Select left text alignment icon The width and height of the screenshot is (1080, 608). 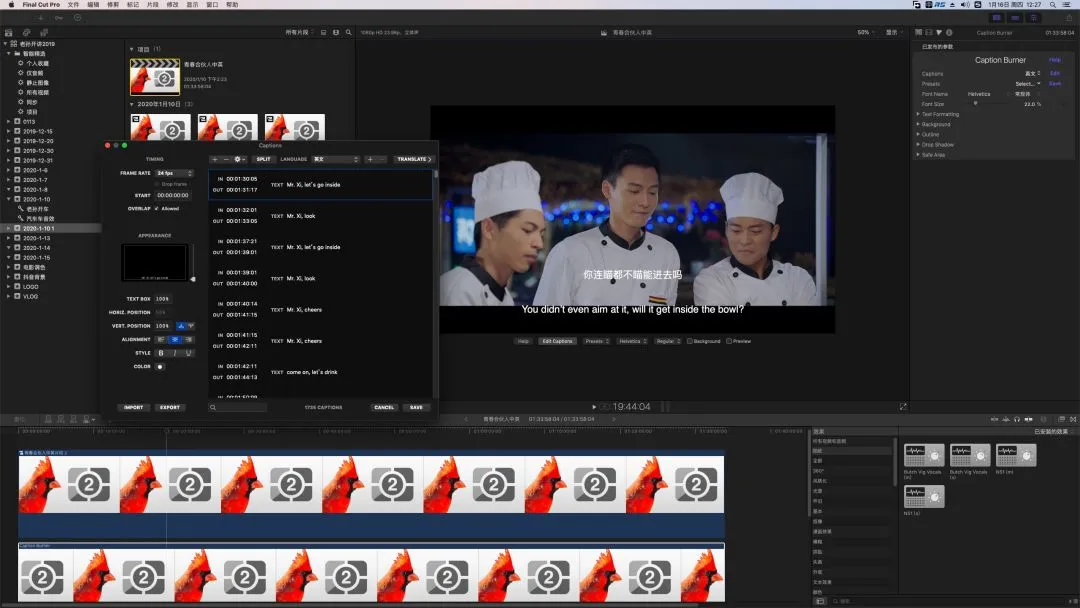click(x=161, y=339)
